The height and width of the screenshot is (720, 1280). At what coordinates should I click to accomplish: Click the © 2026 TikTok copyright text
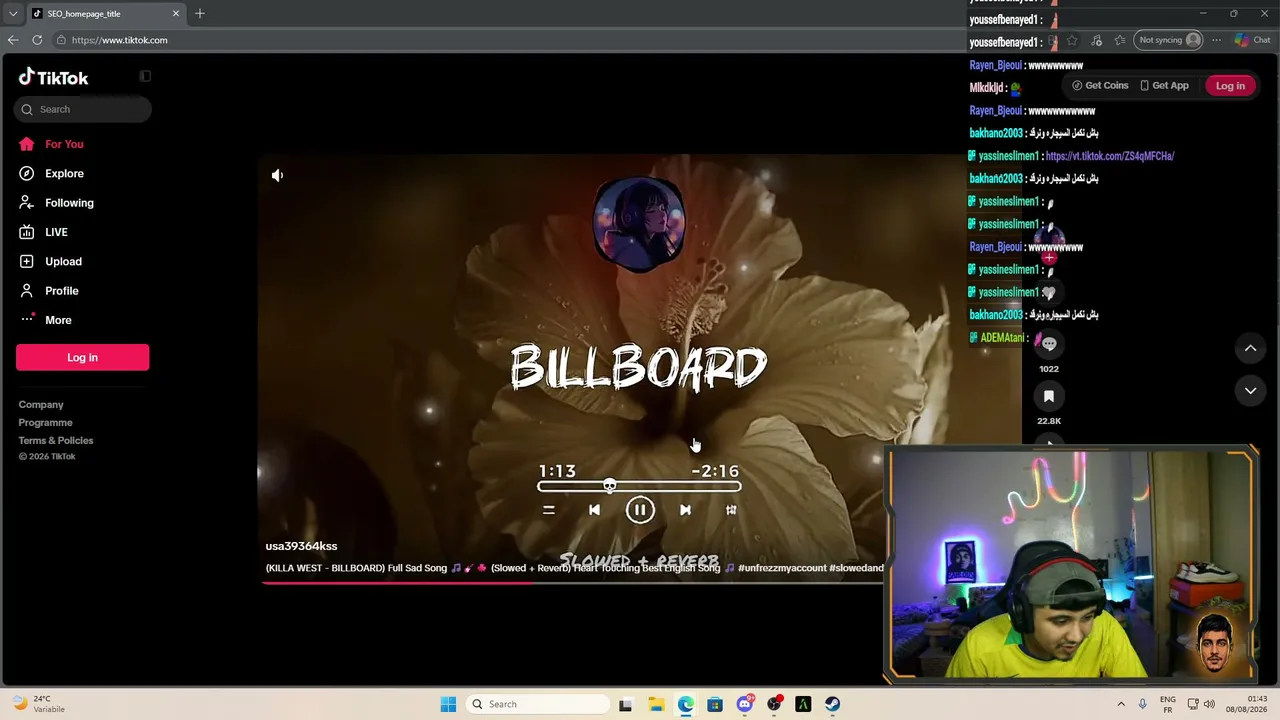click(x=47, y=457)
